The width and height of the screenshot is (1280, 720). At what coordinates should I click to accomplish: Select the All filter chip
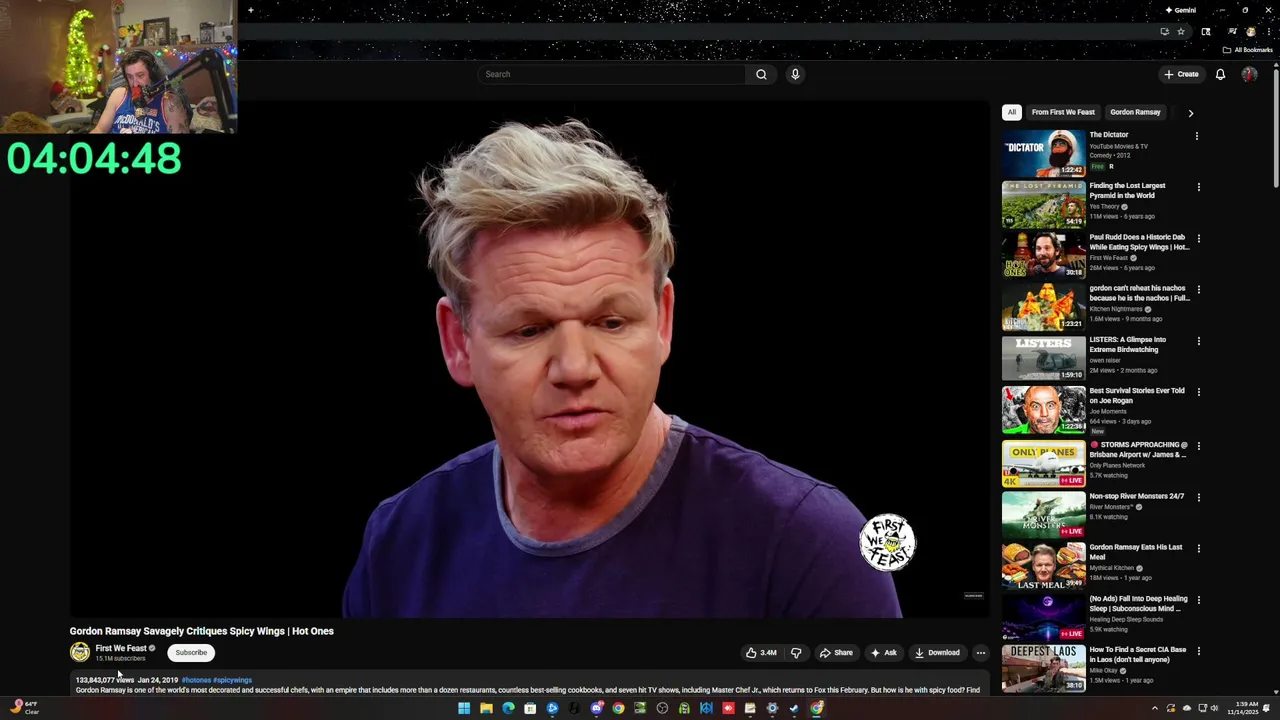1012,112
